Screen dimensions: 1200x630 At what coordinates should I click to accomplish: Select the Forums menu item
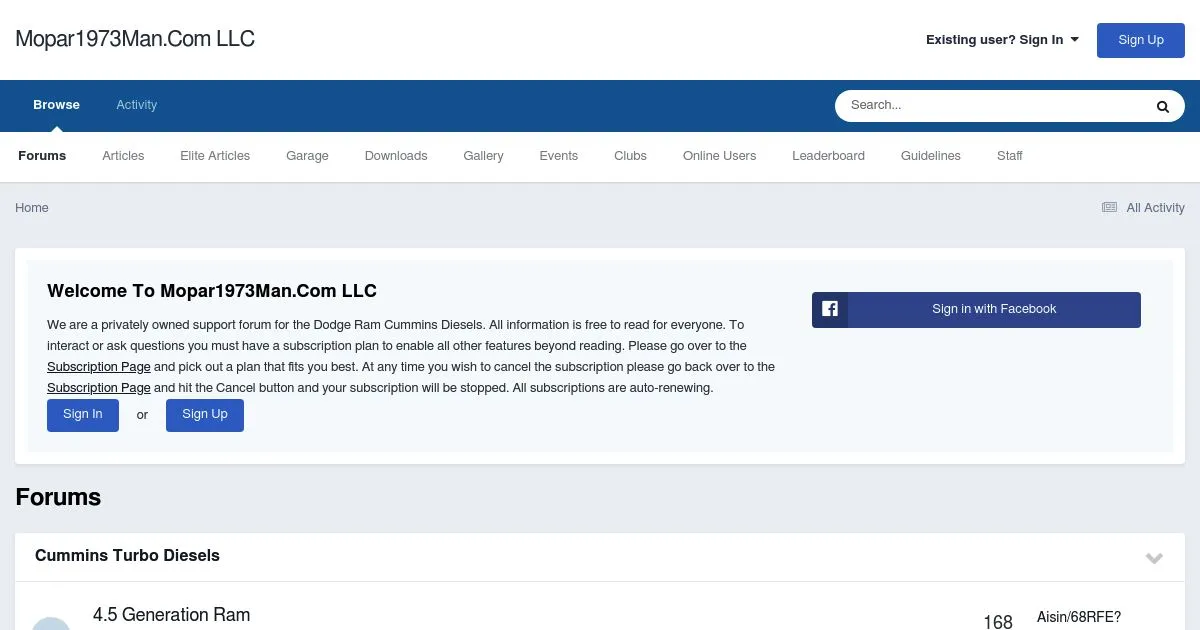click(42, 156)
